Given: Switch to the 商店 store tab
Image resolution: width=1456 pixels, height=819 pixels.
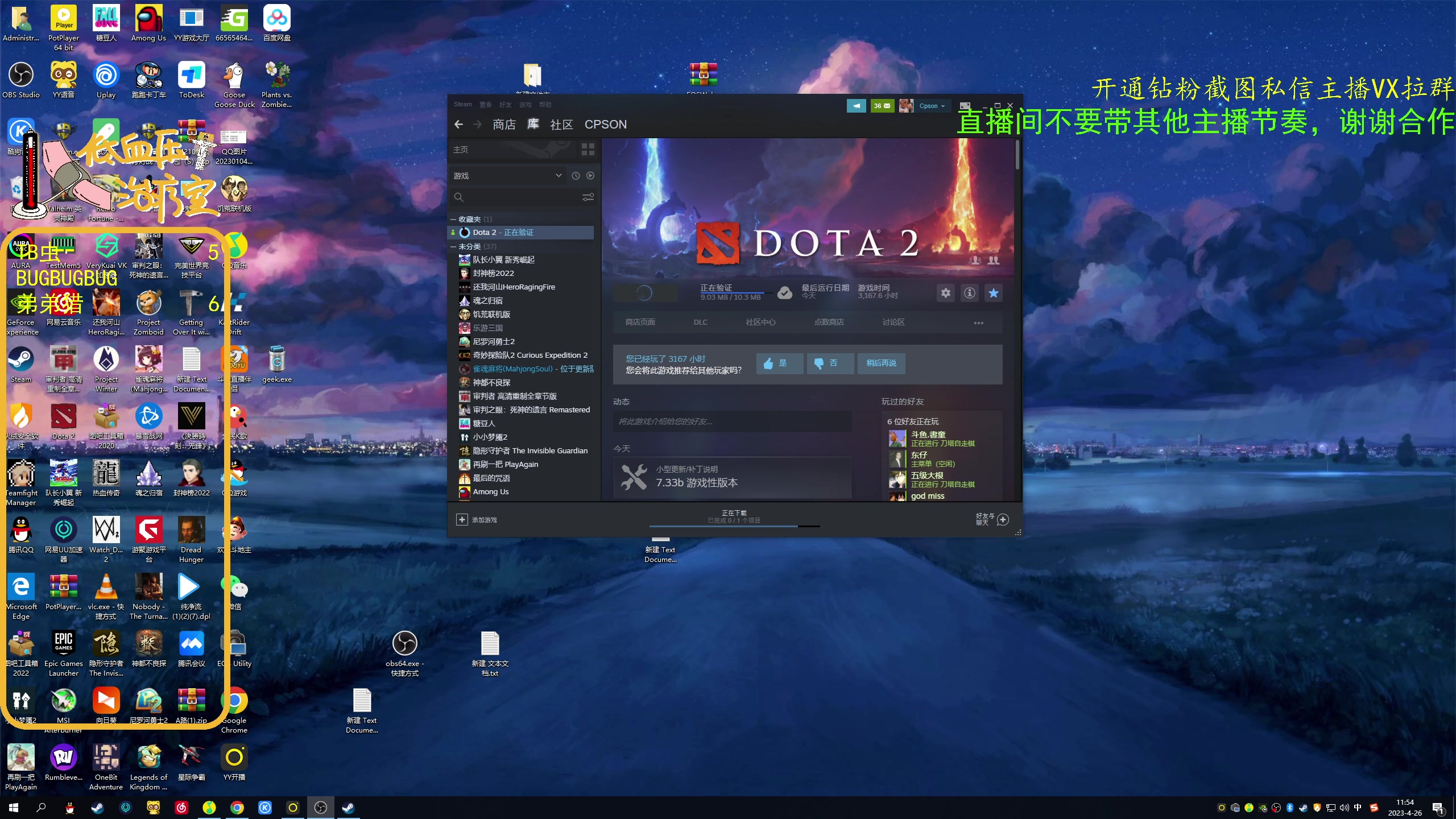Looking at the screenshot, I should 504,125.
